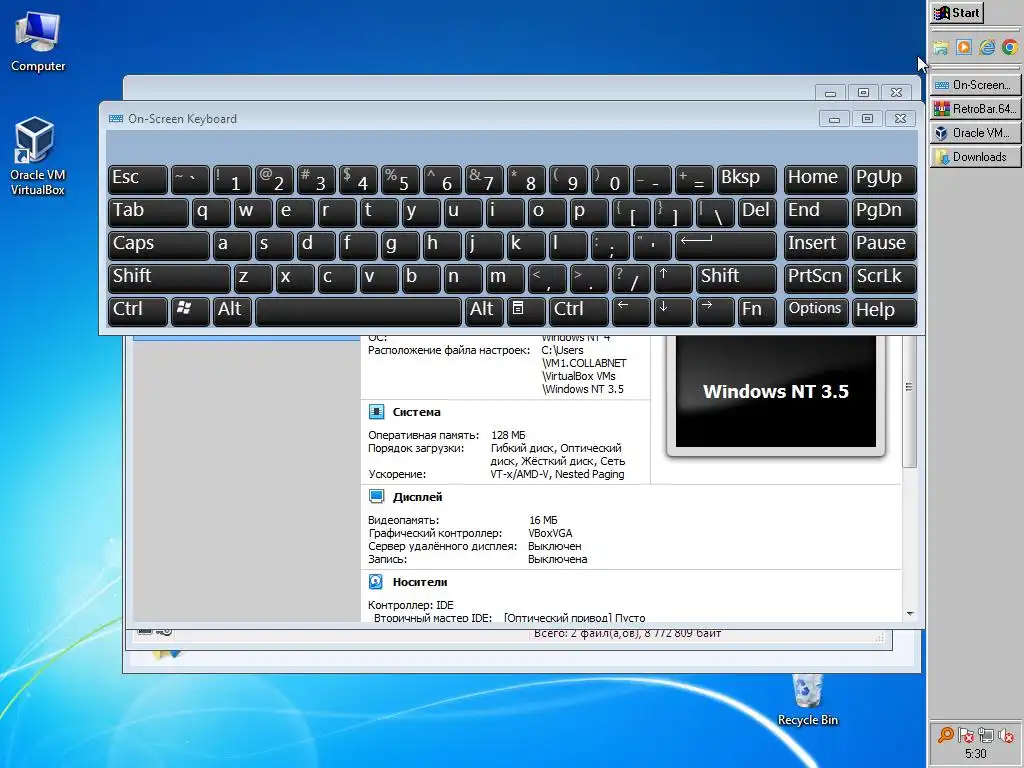The width and height of the screenshot is (1024, 768).
Task: Click Windows NT 3.5 preview thumbnail
Action: 776,391
